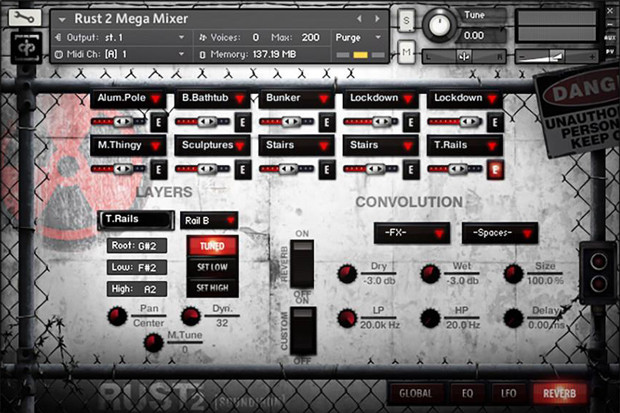Click the volume slider under Sculptures
Screen dimensions: 620x413
(x=202, y=169)
